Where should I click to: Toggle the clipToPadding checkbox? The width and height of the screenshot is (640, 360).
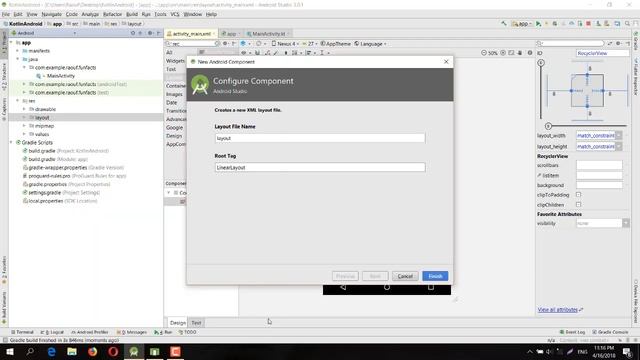point(578,195)
